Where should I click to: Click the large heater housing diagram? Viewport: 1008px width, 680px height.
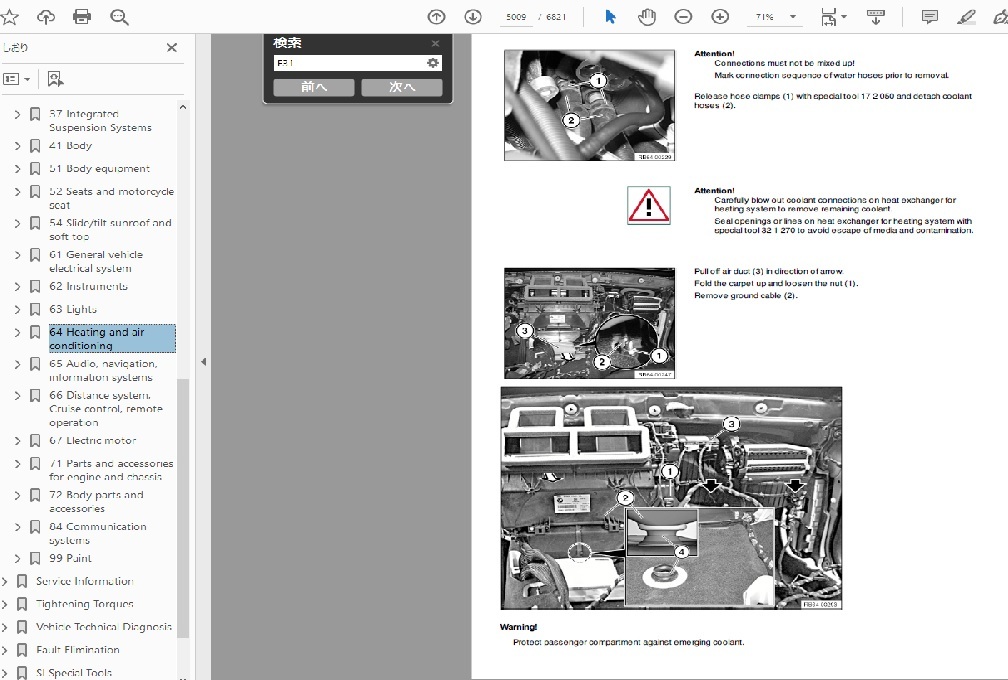[671, 498]
